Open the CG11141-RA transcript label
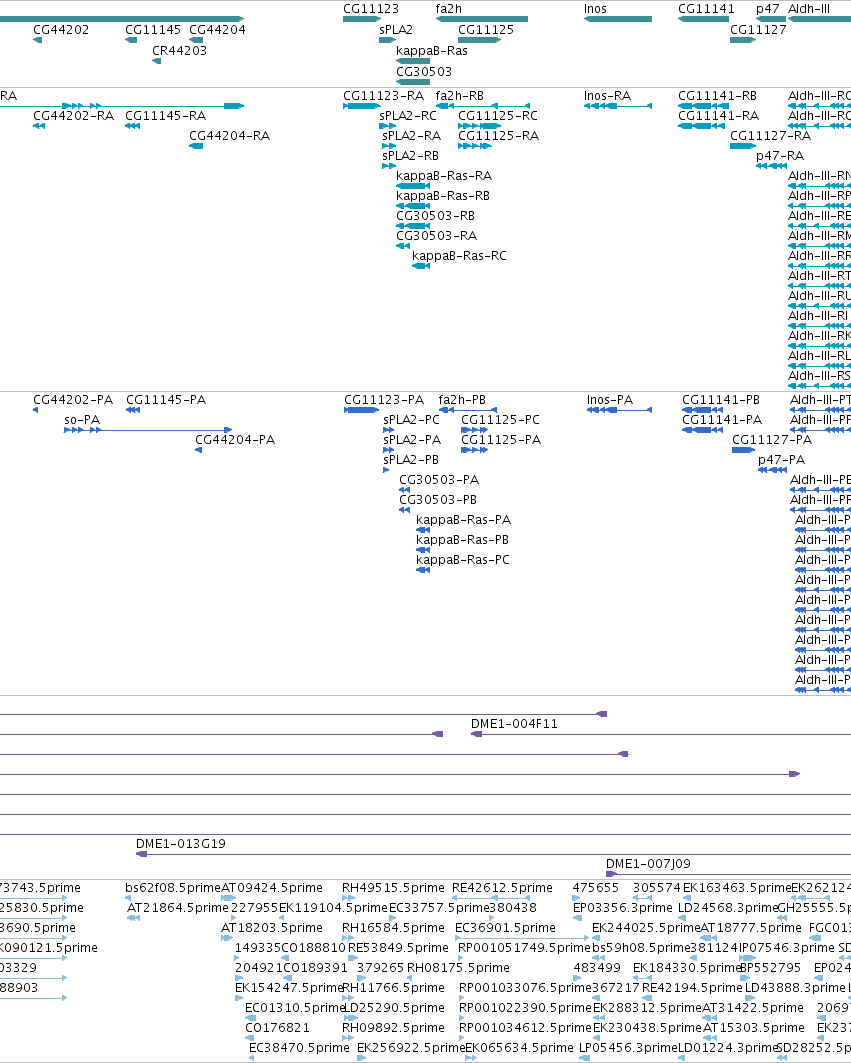This screenshot has width=851, height=1063. (x=719, y=116)
